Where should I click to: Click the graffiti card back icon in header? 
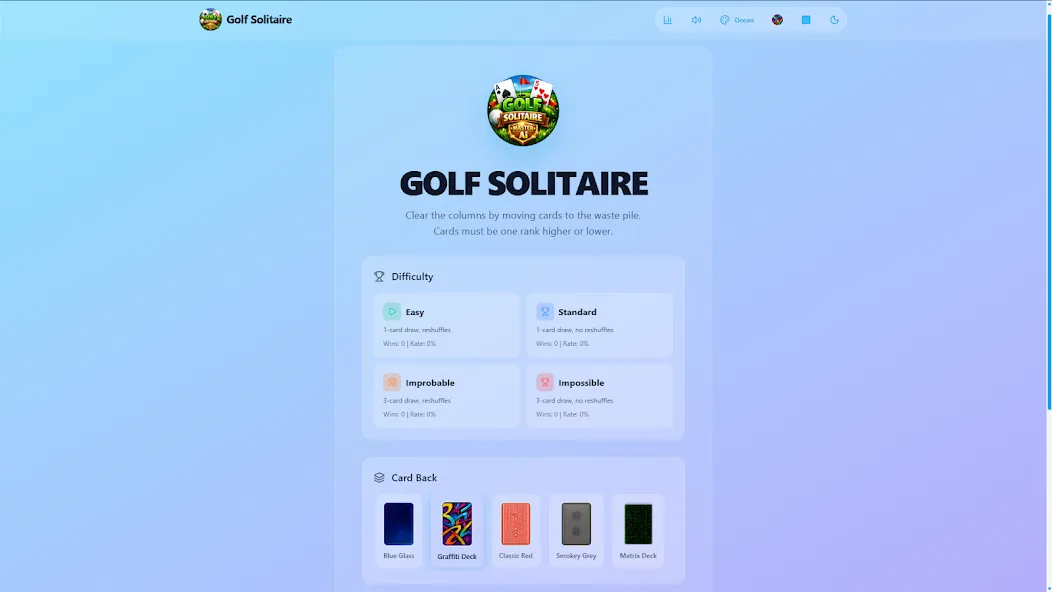777,20
